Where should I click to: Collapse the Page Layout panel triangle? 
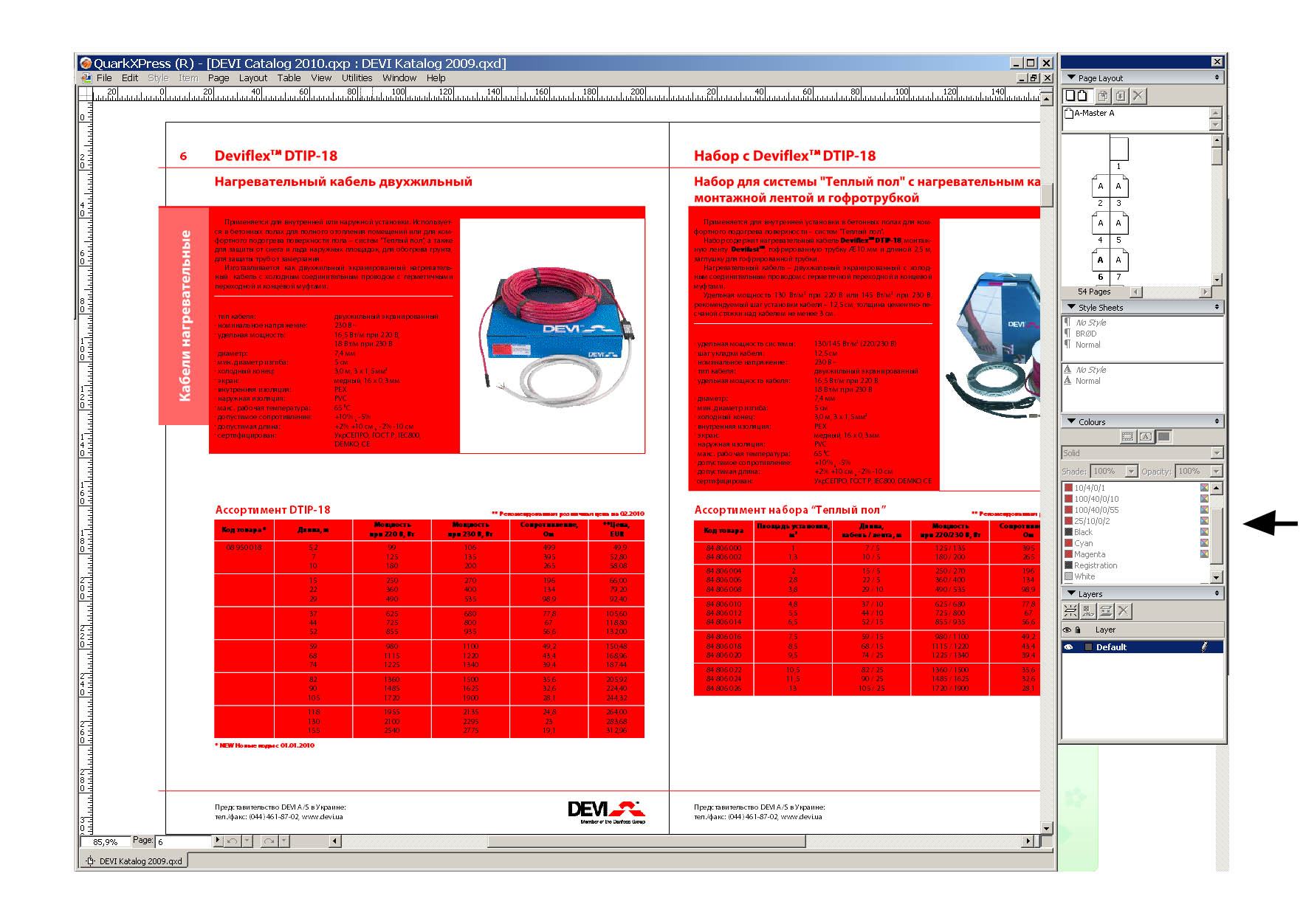tap(1071, 77)
